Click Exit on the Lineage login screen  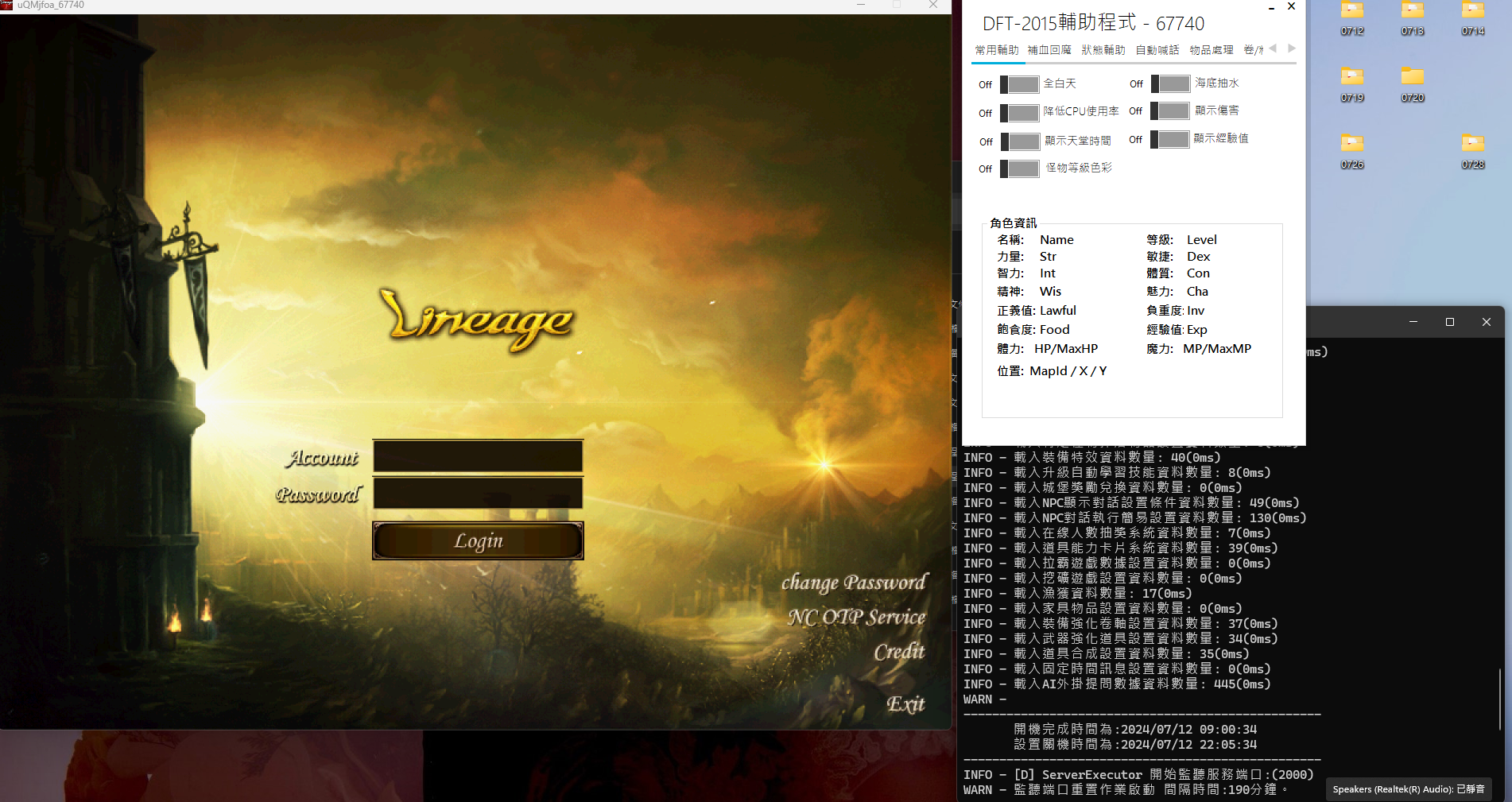click(x=906, y=704)
